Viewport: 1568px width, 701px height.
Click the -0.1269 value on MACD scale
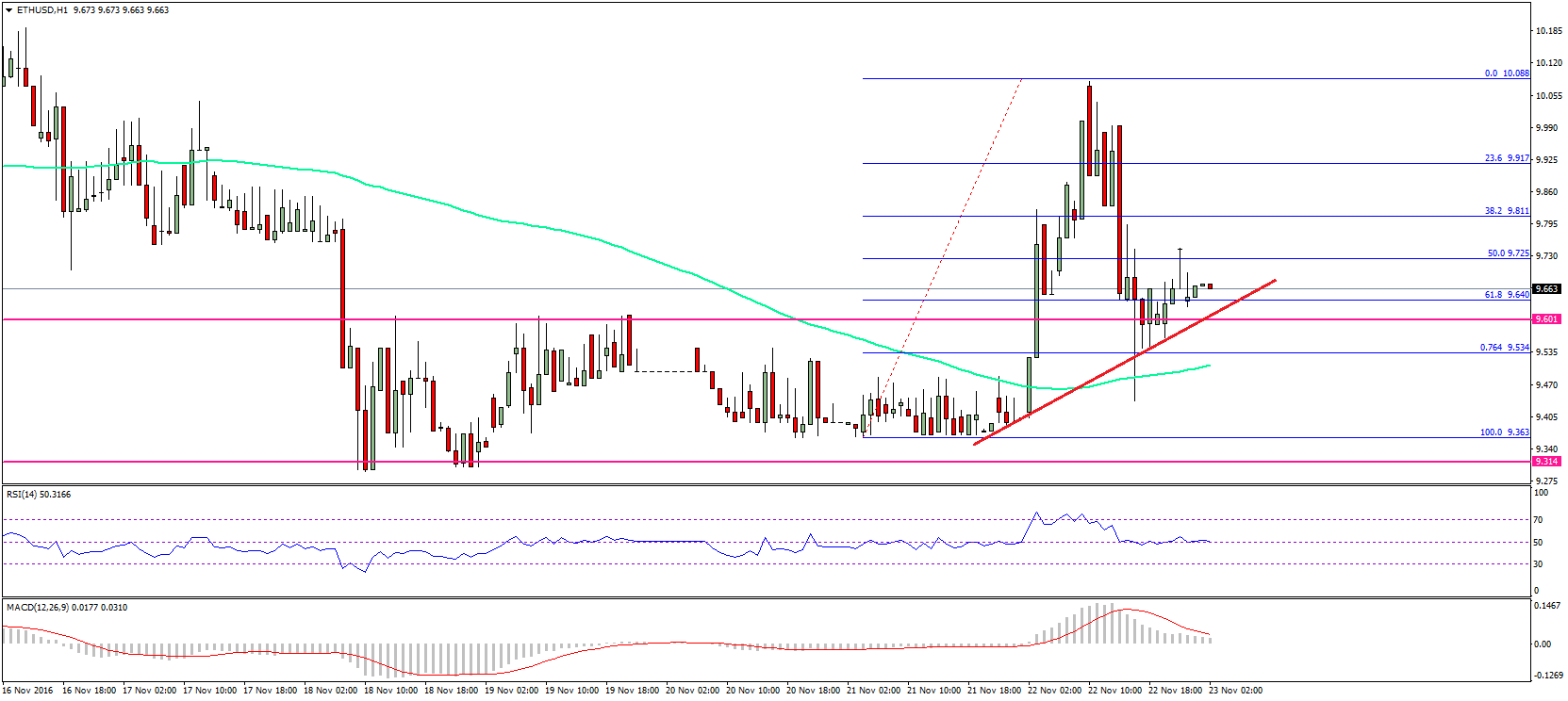point(1546,675)
